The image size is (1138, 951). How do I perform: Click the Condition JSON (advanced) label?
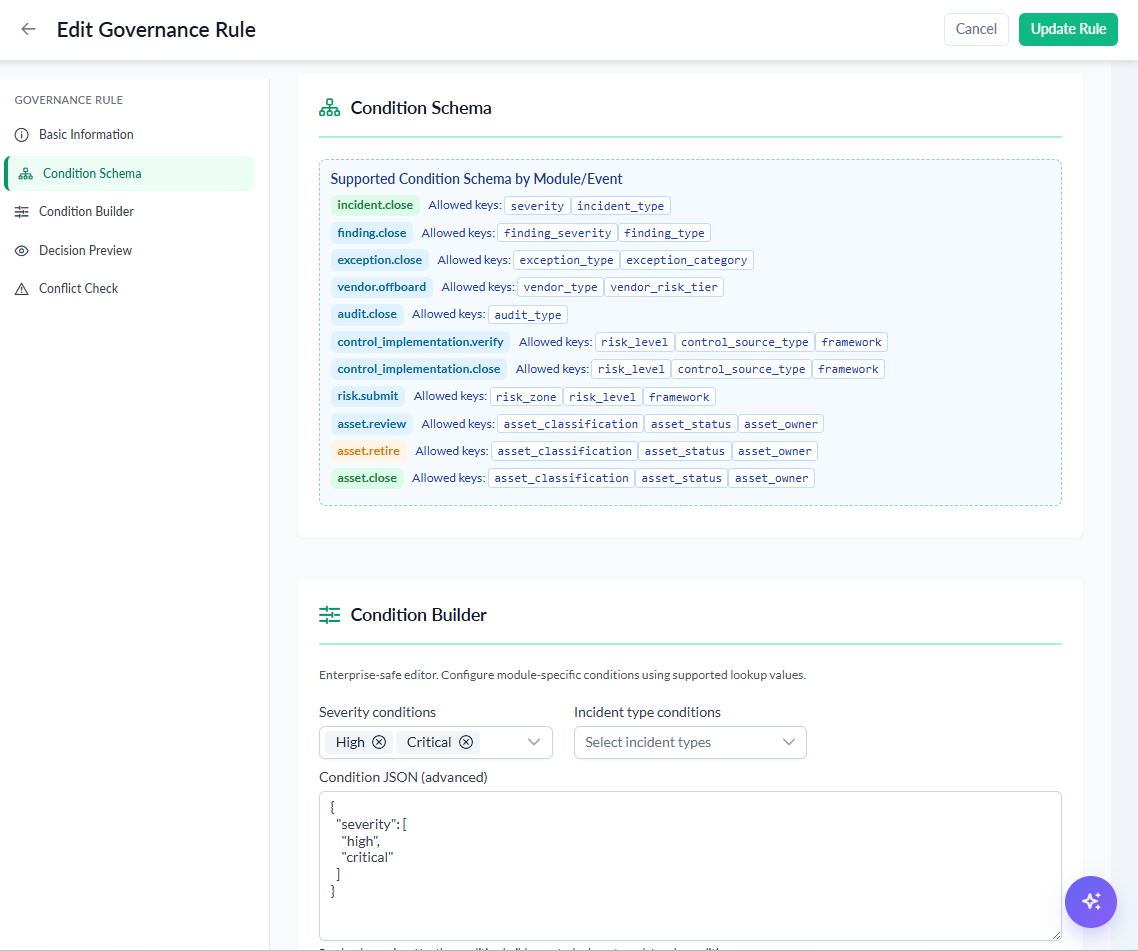pos(403,777)
